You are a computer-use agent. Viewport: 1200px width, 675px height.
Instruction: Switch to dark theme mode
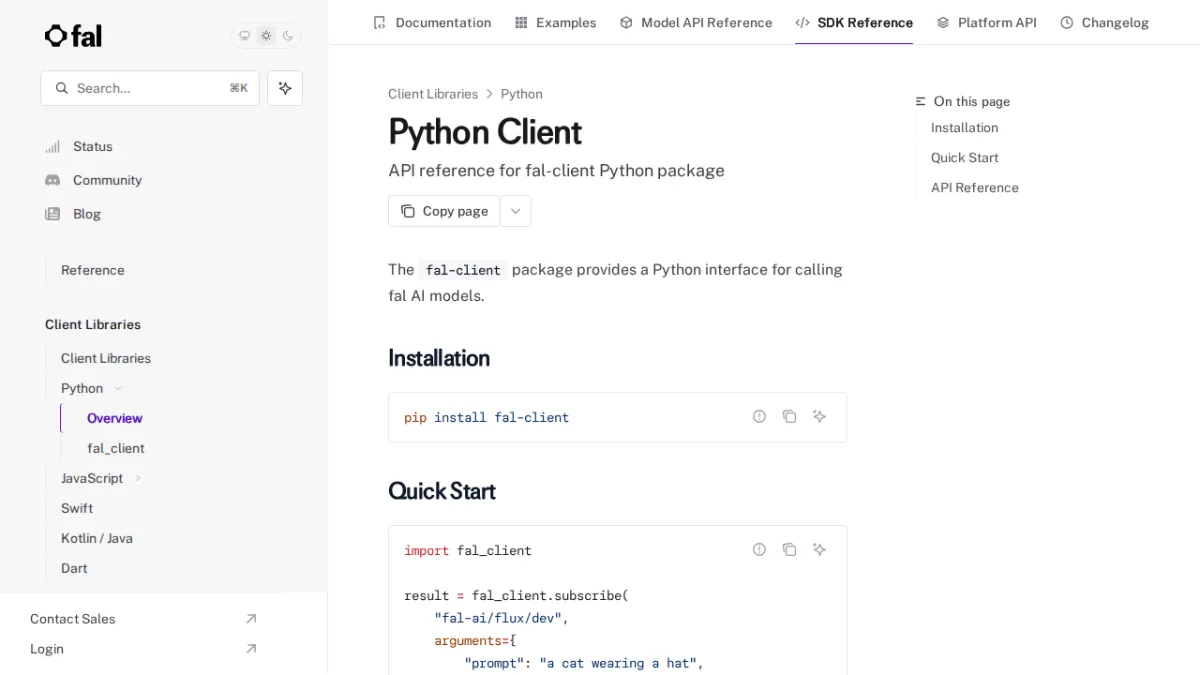pos(288,36)
